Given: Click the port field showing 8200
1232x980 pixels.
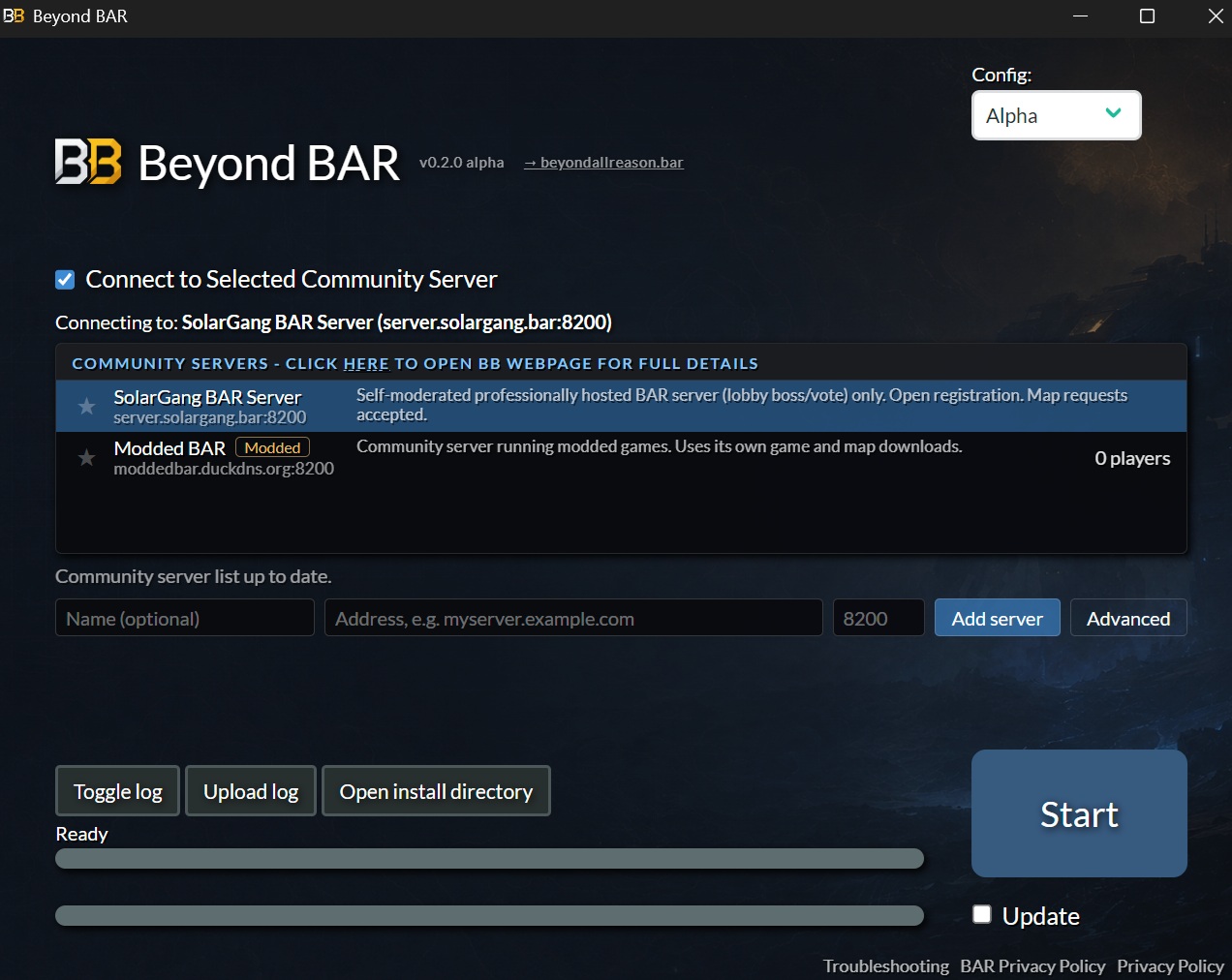Looking at the screenshot, I should 878,618.
